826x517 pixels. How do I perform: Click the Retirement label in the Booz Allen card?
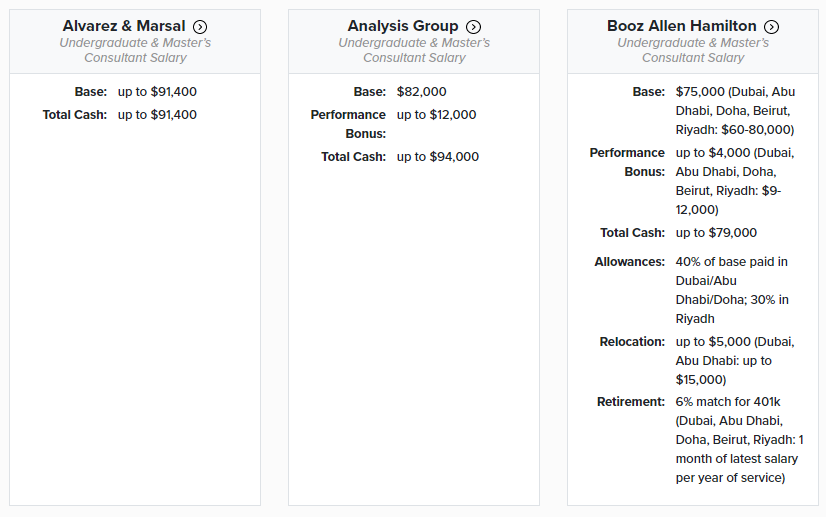pyautogui.click(x=631, y=401)
